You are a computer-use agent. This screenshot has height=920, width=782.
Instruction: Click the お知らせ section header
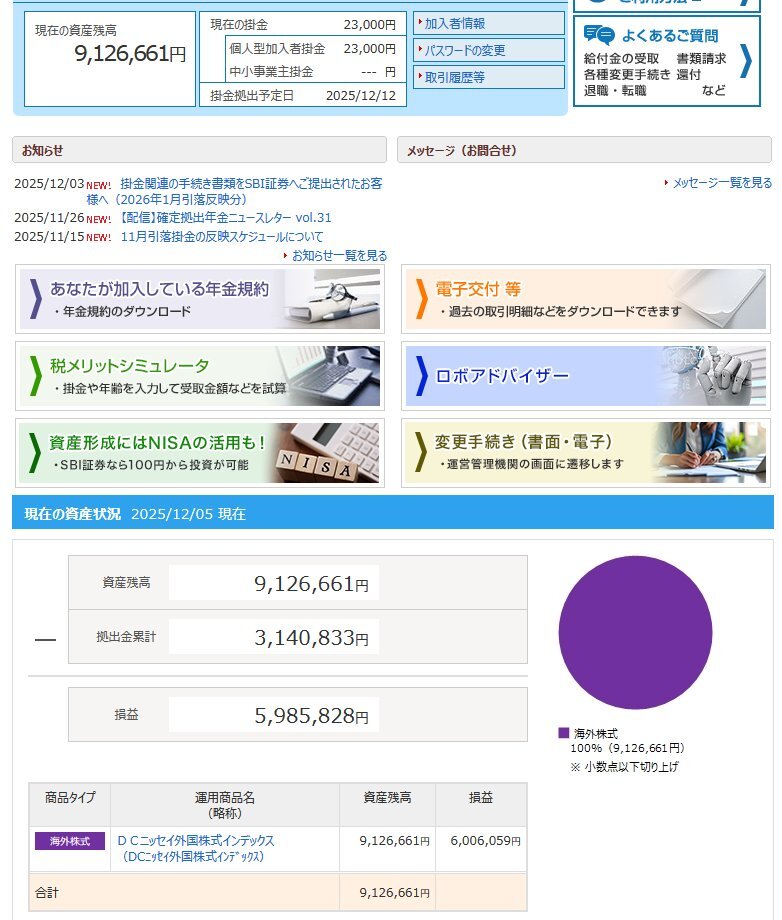tap(199, 150)
